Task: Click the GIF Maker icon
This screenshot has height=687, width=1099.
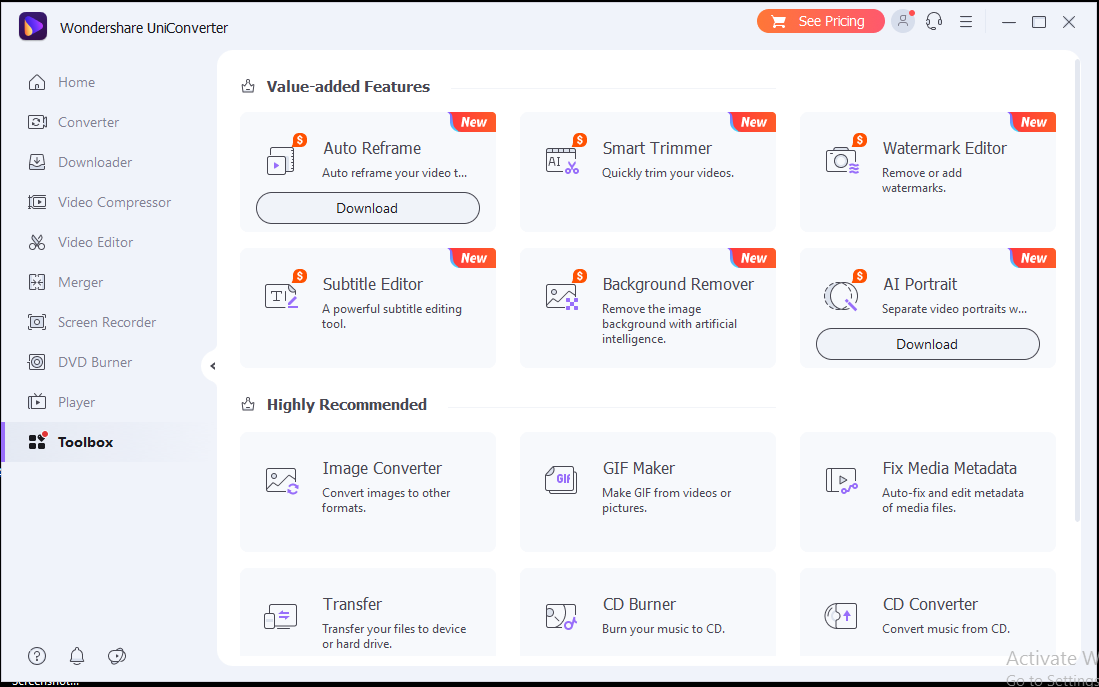Action: [x=562, y=480]
